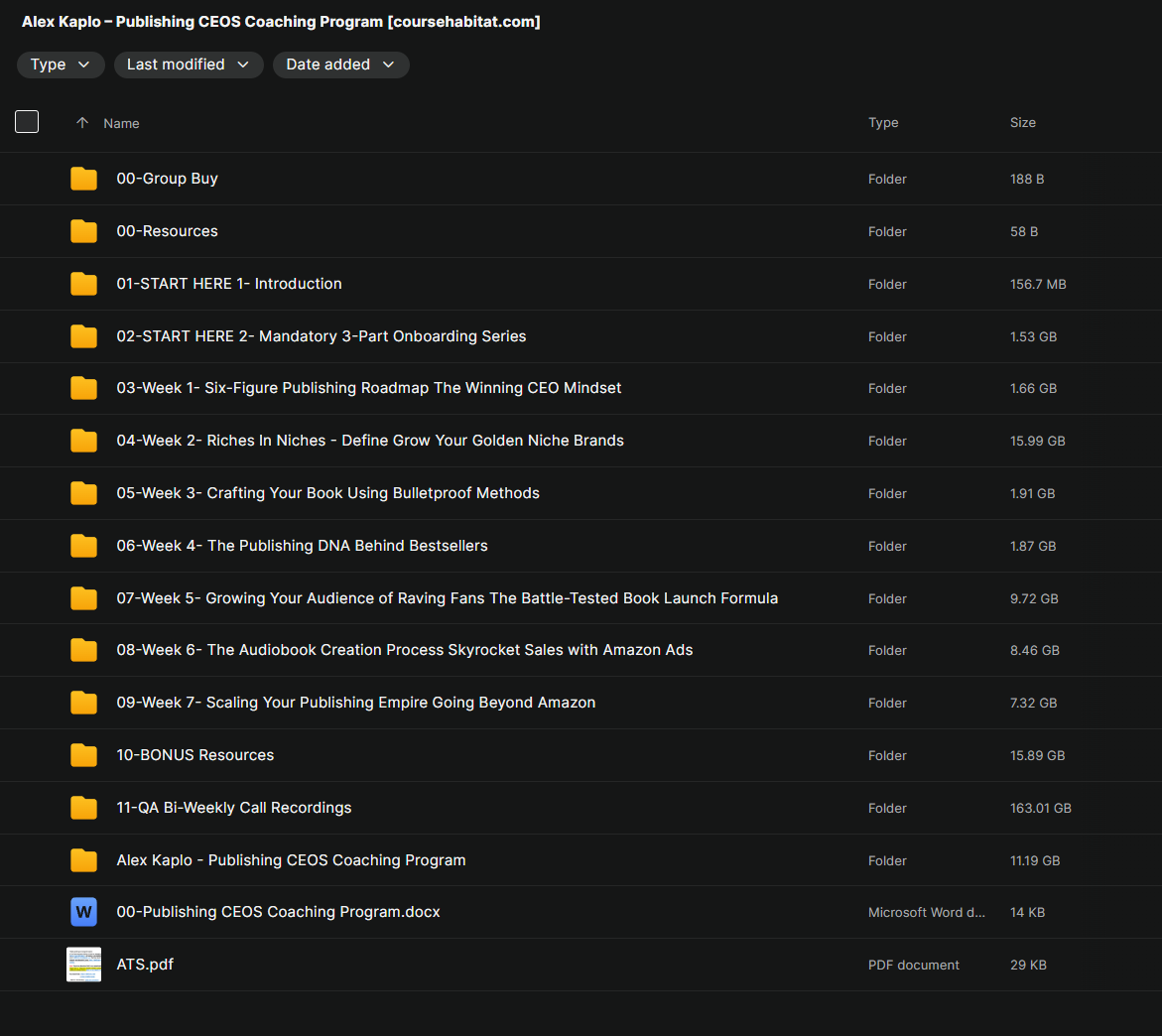Screen dimensions: 1162x1036
Task: Open 04-Week 2- Riches In Niches folder
Action: 370,441
